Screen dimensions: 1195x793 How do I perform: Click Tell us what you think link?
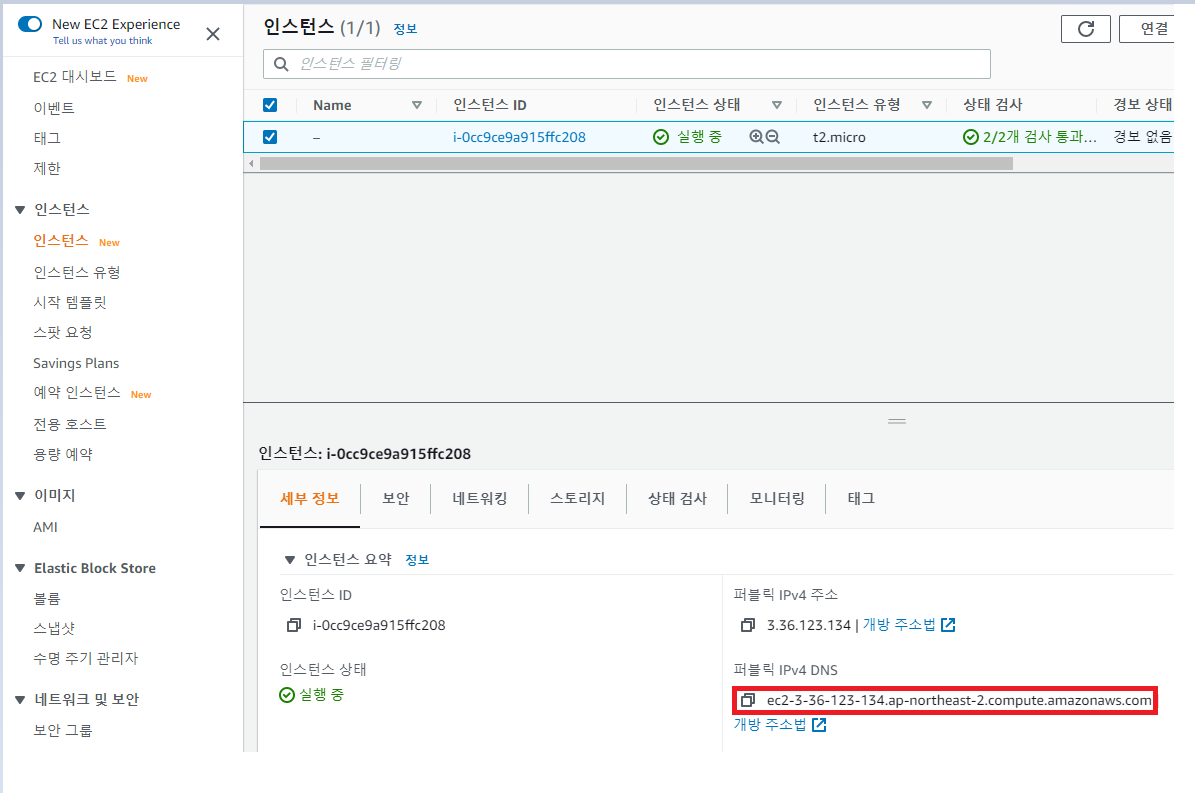coord(102,41)
